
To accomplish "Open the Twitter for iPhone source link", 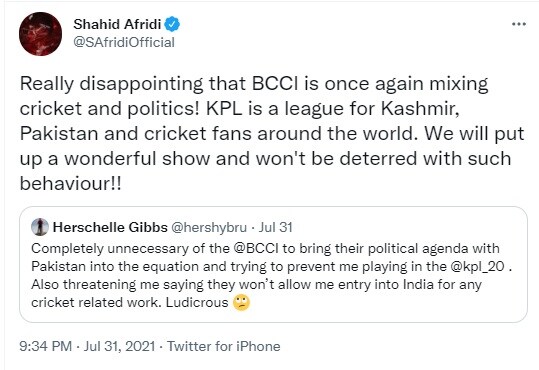I will coord(224,346).
